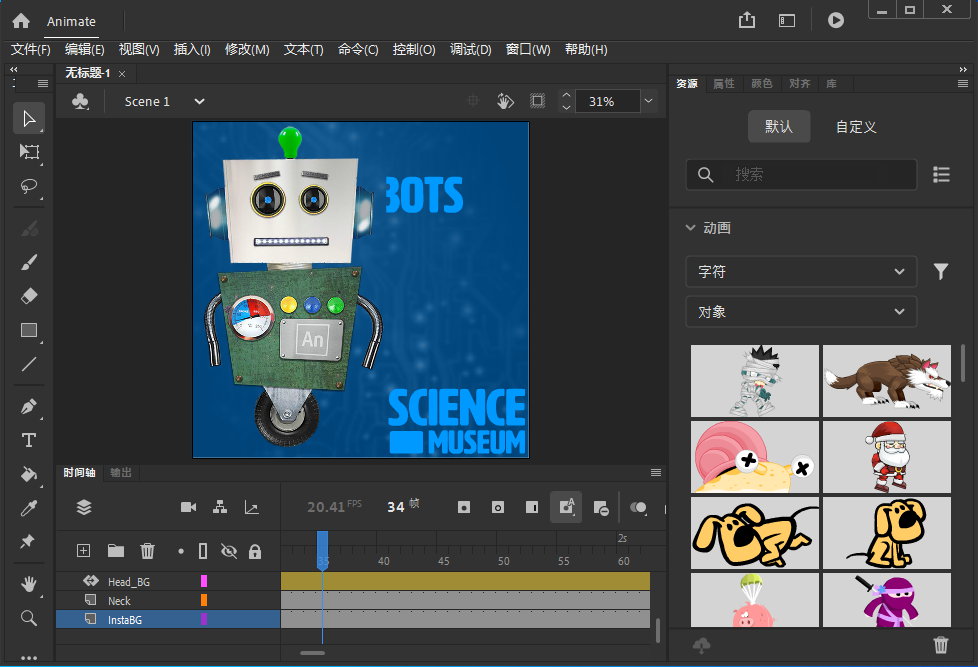Viewport: 978px width, 667px height.
Task: Select the Zoom magnifier tool
Action: (x=29, y=618)
